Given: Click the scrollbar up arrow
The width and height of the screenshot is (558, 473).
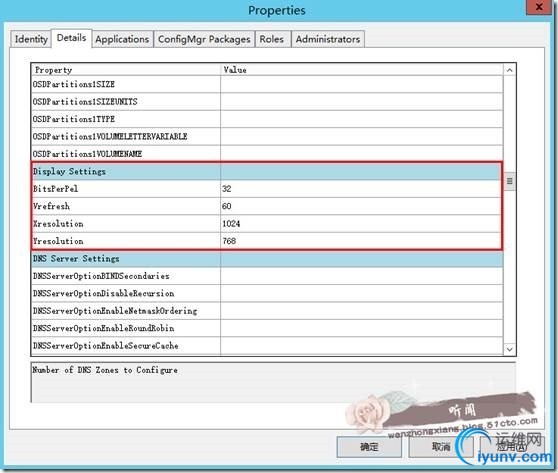Looking at the screenshot, I should coord(510,70).
